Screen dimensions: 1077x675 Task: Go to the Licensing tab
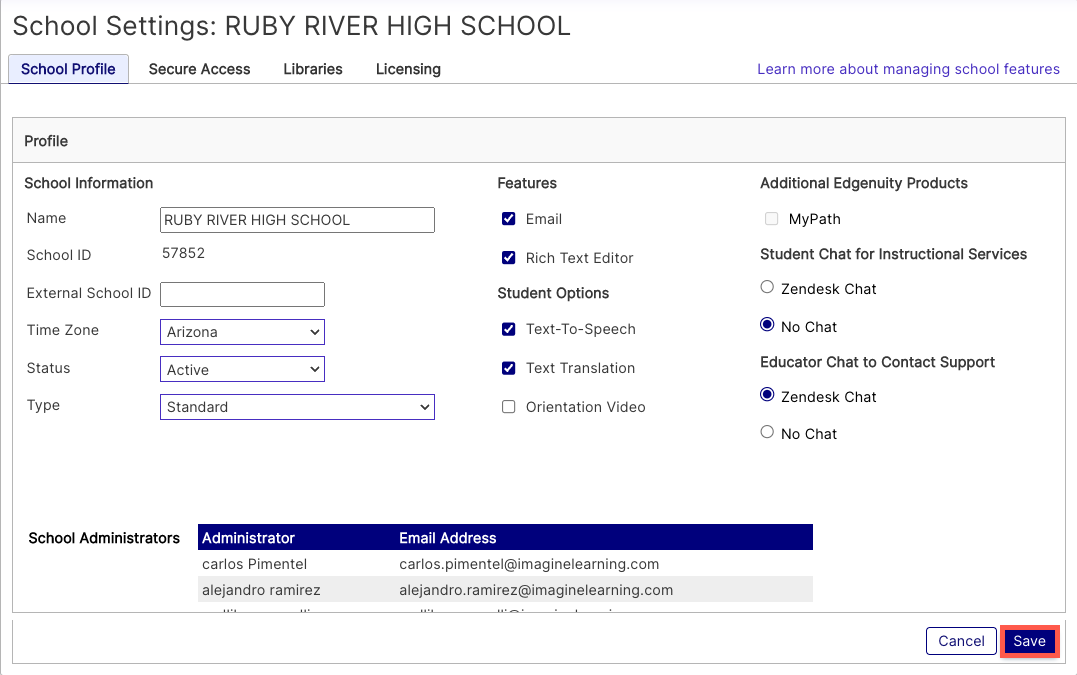pos(408,69)
